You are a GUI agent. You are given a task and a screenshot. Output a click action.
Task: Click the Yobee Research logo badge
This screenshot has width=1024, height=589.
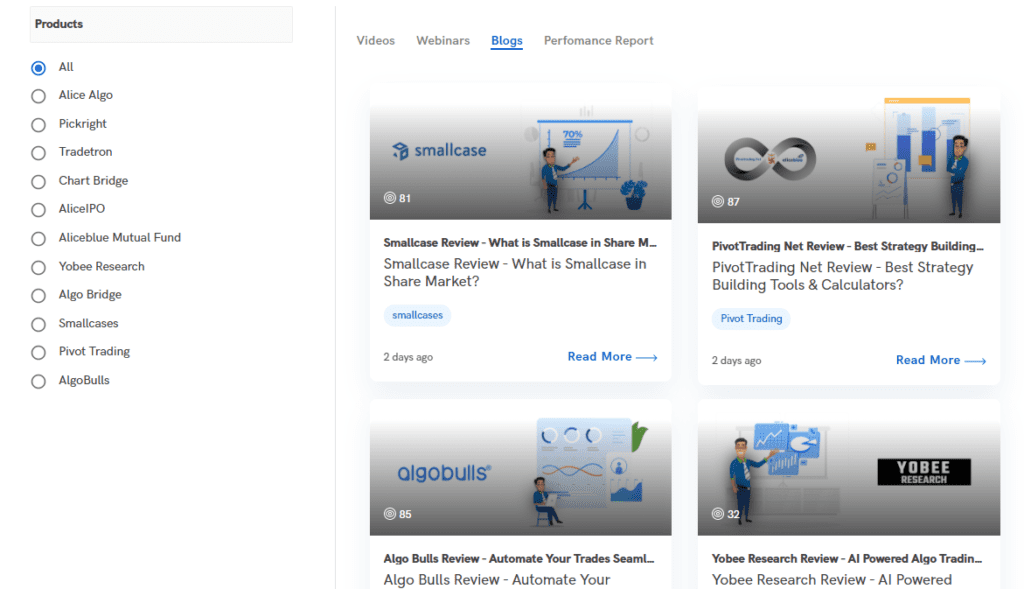click(924, 471)
